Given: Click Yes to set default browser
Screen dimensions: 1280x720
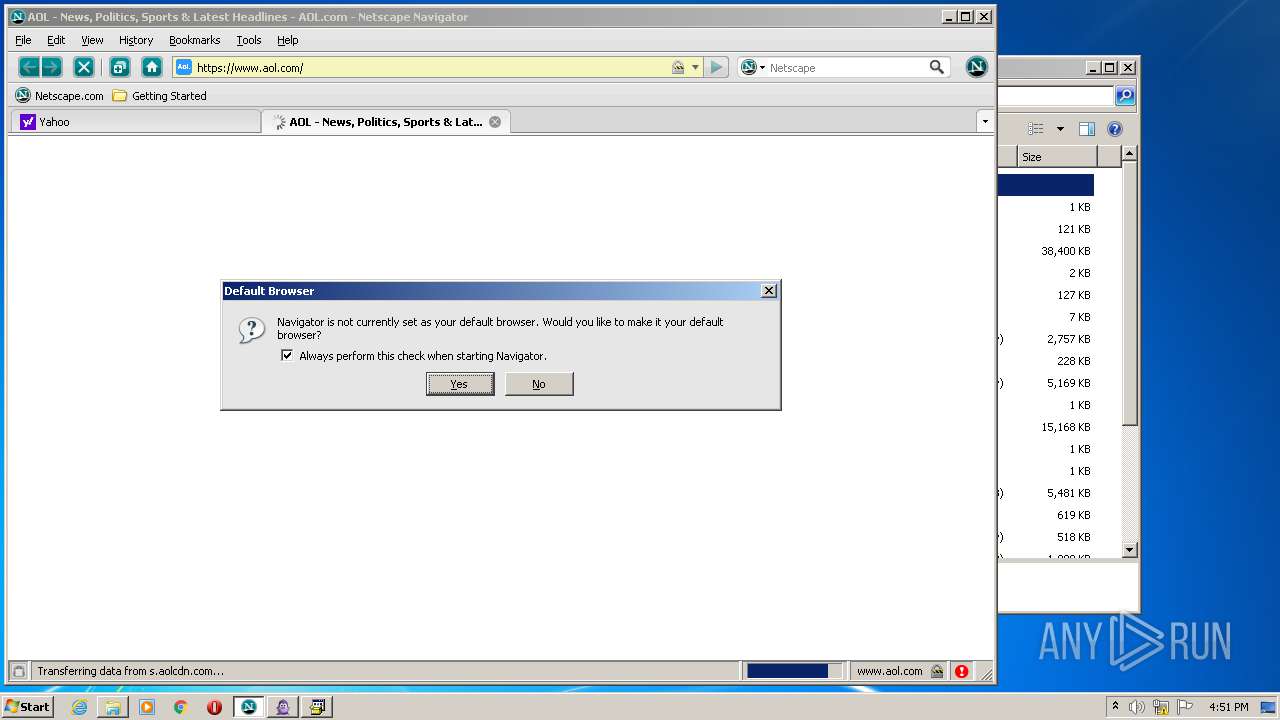Looking at the screenshot, I should [x=460, y=384].
